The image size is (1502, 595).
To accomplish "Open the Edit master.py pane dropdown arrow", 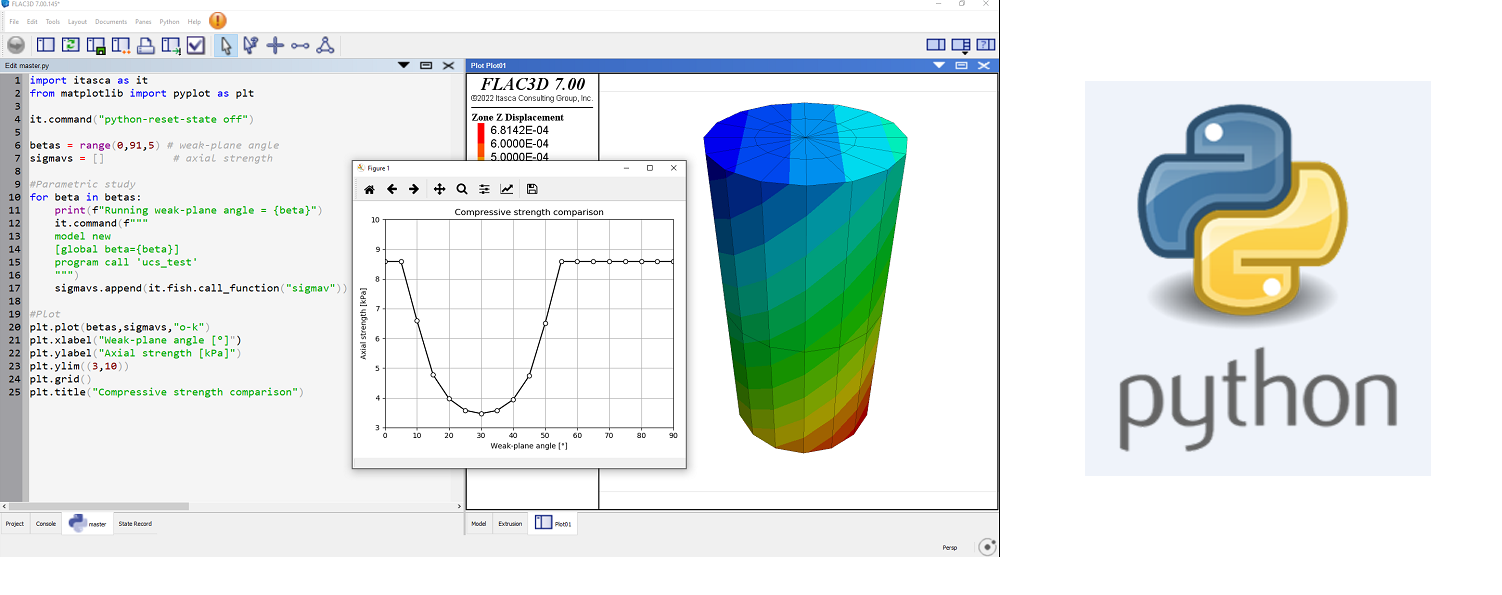I will [404, 65].
